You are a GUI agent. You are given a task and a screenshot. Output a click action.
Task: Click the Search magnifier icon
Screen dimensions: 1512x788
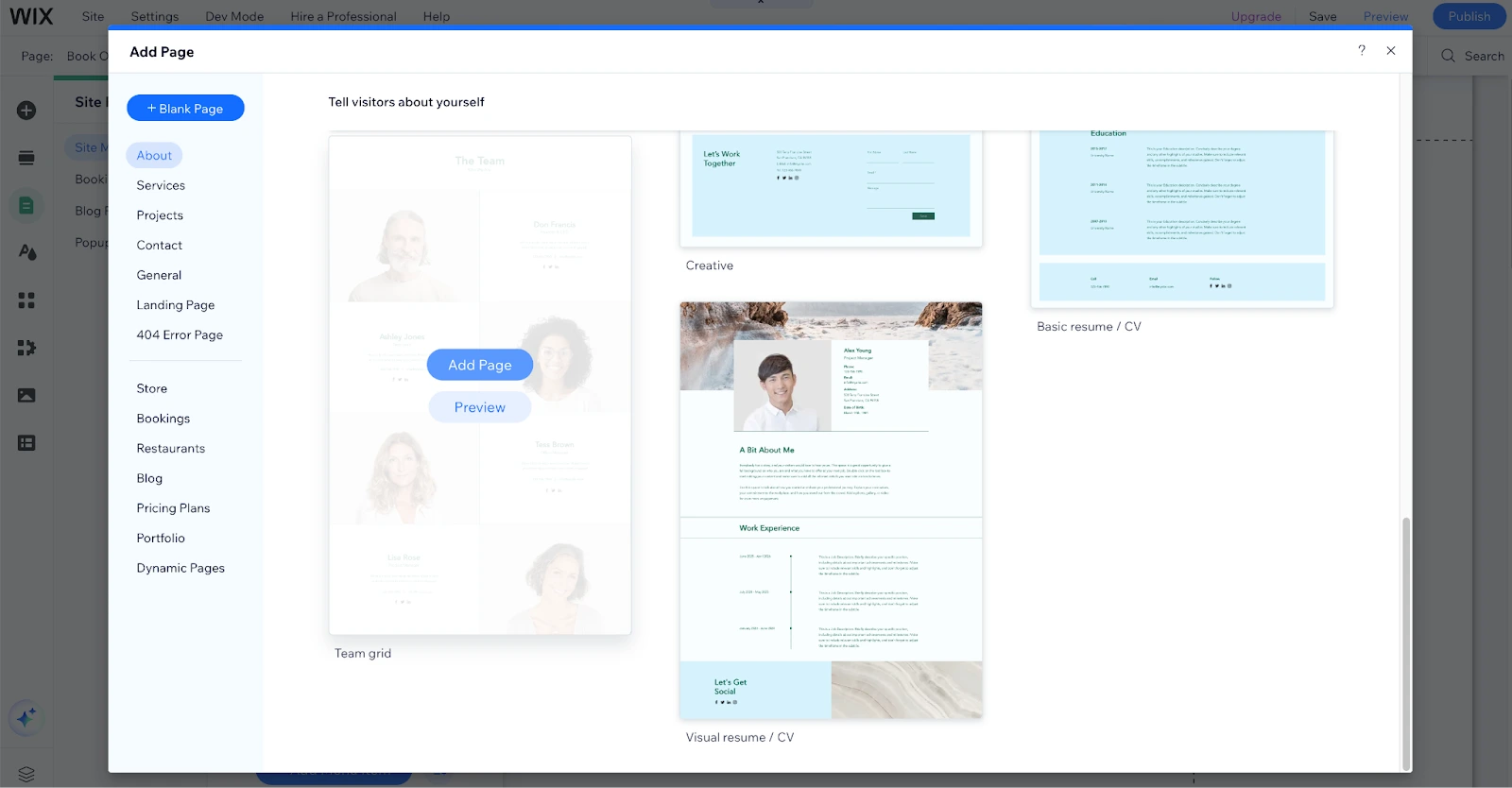coord(1448,56)
